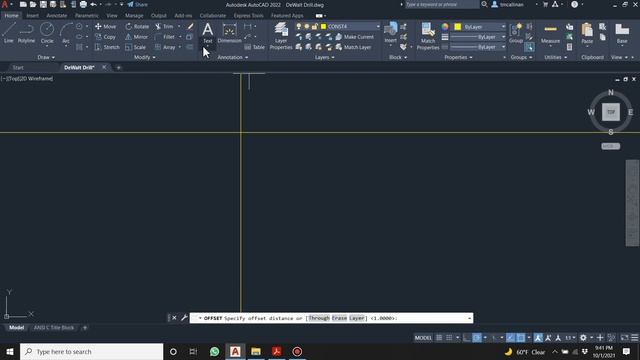The height and width of the screenshot is (360, 640).
Task: Select the Line tool
Action: 9,33
